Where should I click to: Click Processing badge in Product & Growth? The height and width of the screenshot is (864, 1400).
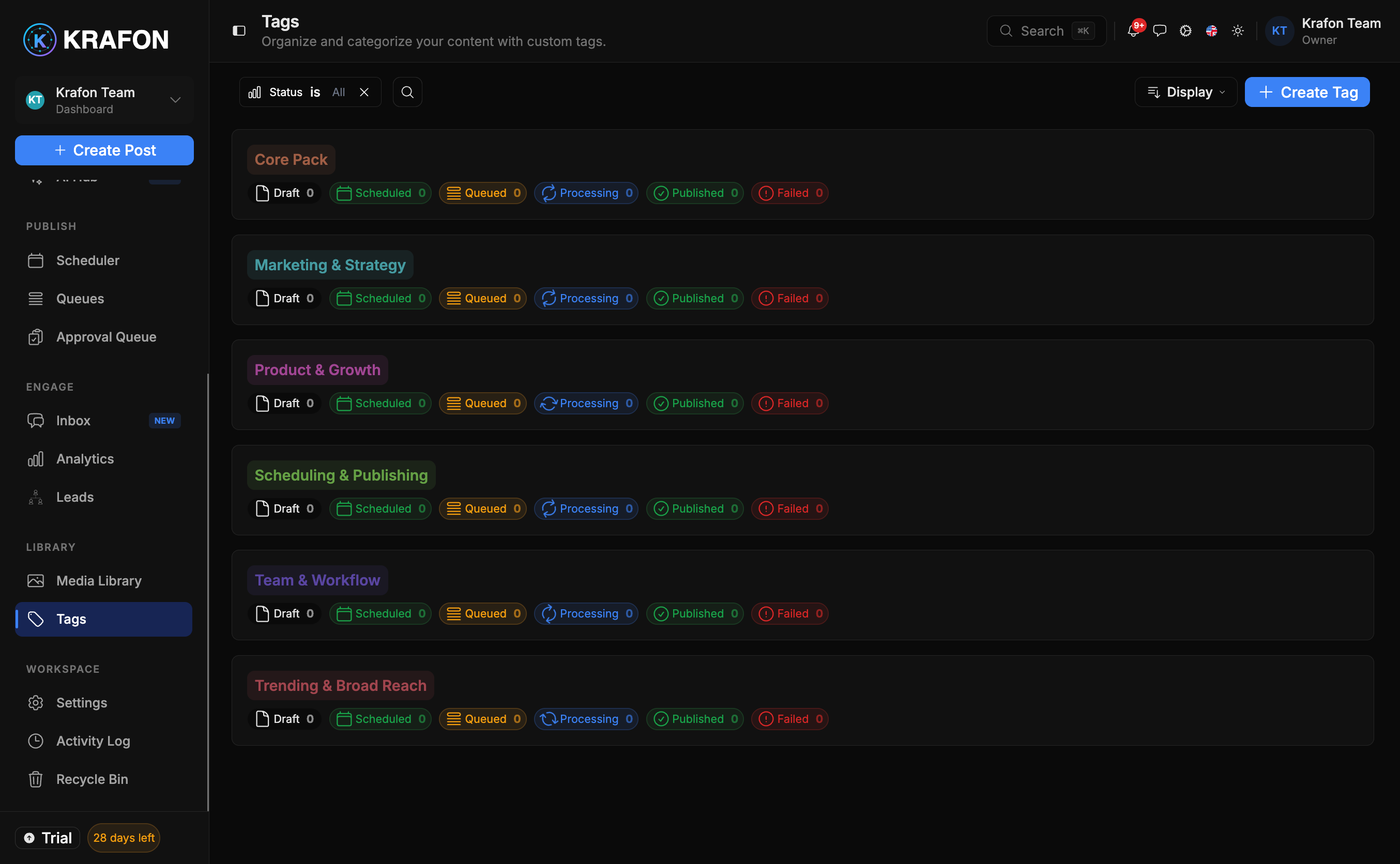coord(586,404)
